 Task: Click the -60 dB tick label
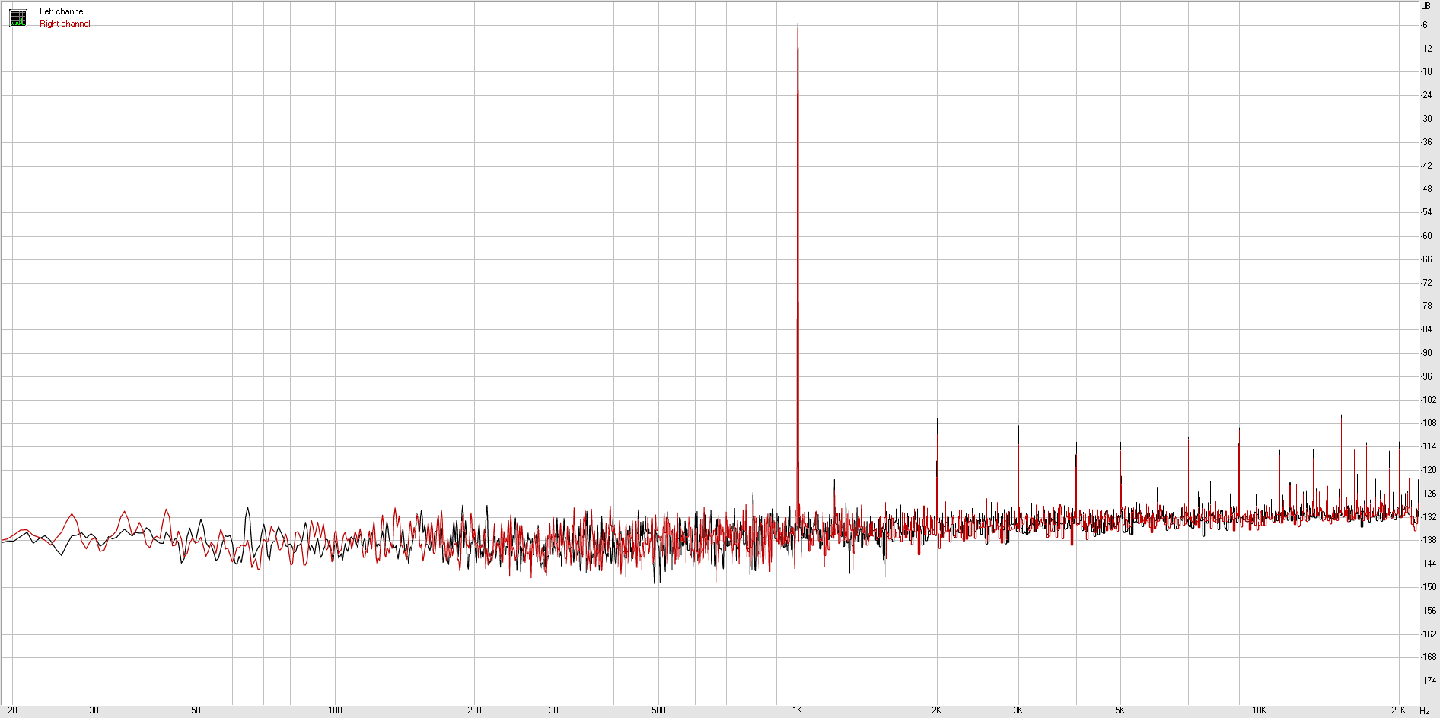pos(1425,235)
